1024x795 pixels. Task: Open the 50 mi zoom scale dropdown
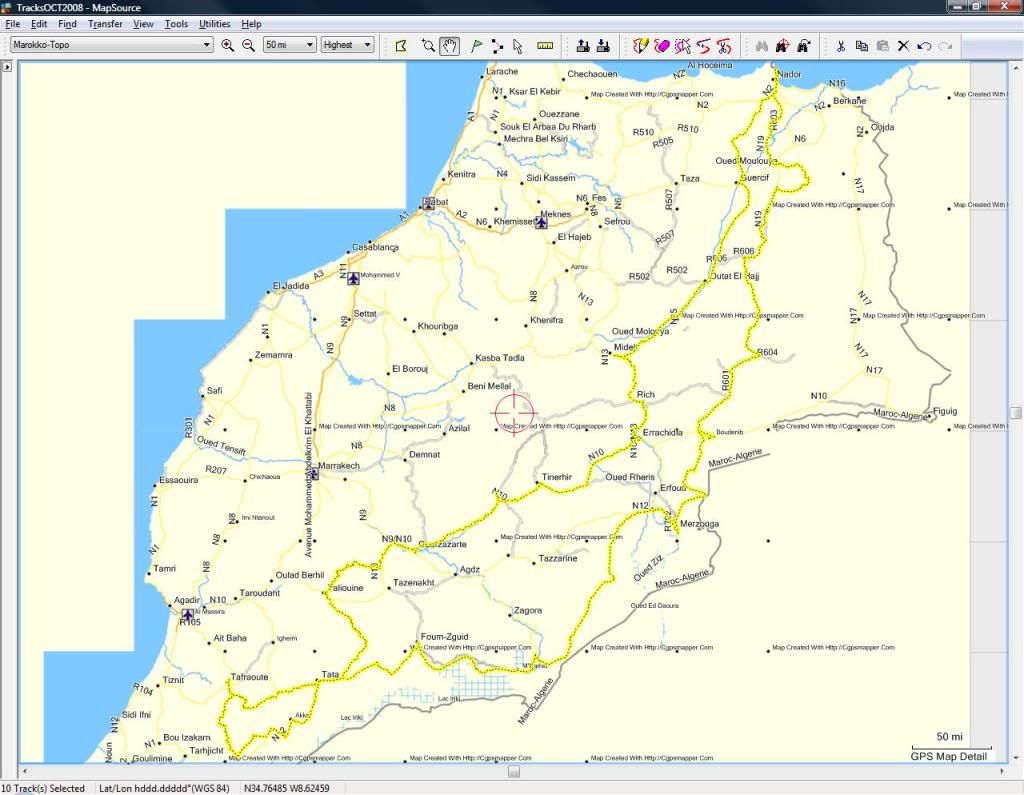[290, 45]
